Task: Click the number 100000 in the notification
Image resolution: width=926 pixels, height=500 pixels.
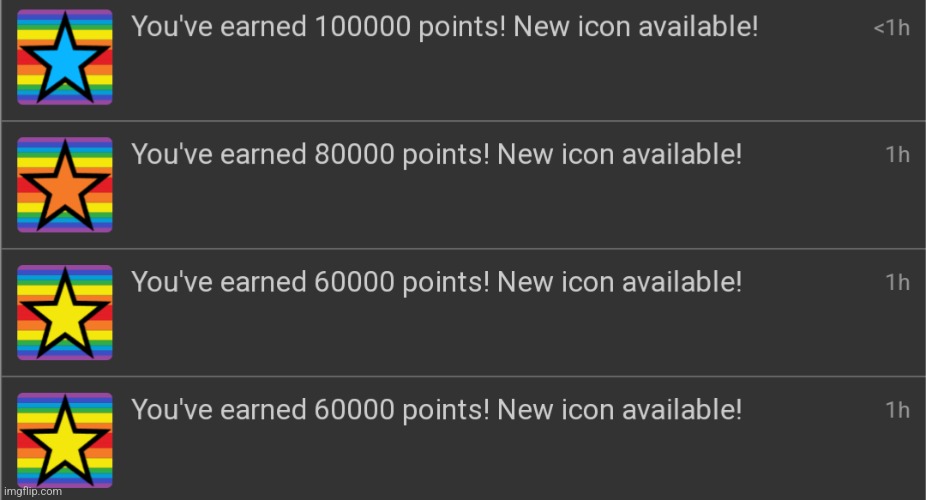Action: [363, 27]
